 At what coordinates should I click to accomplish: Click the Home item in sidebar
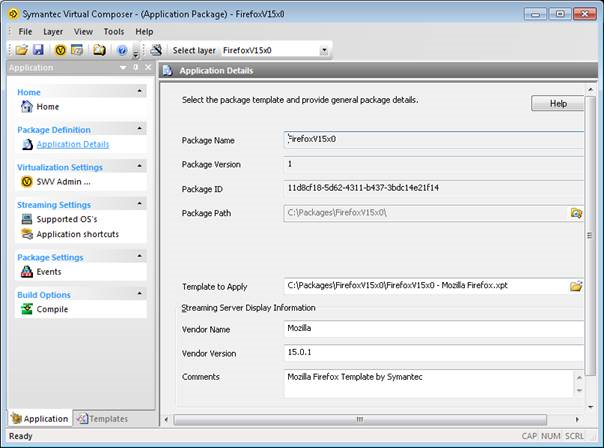pyautogui.click(x=48, y=107)
